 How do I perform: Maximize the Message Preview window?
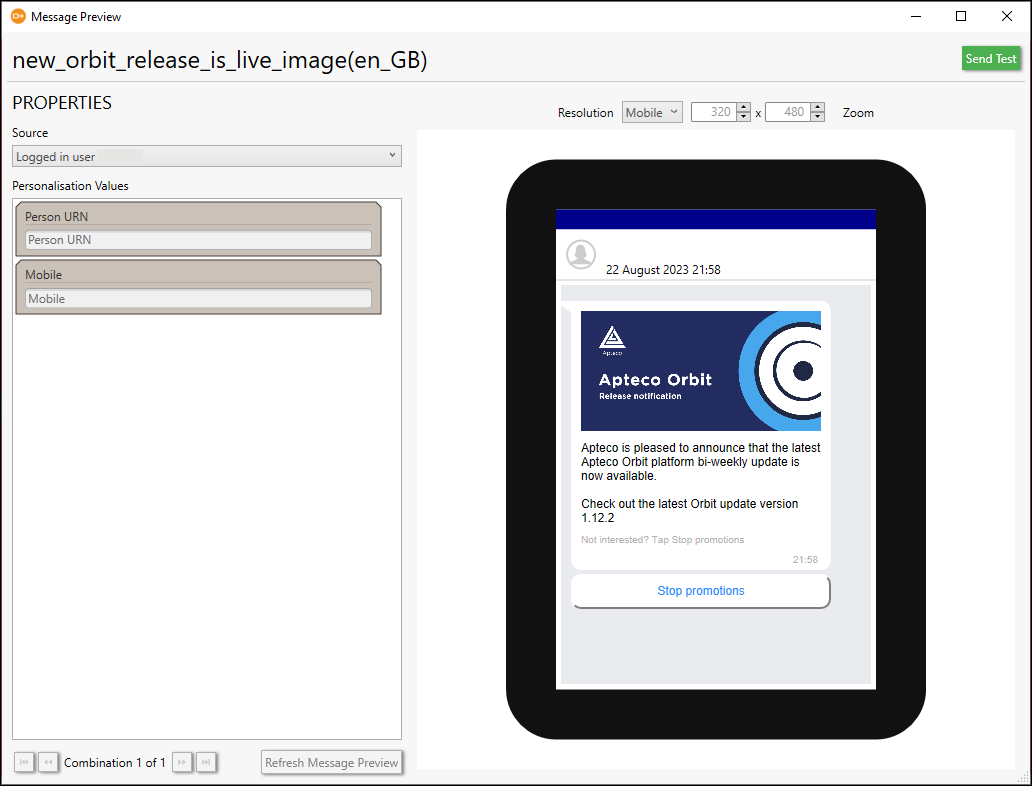[x=961, y=16]
